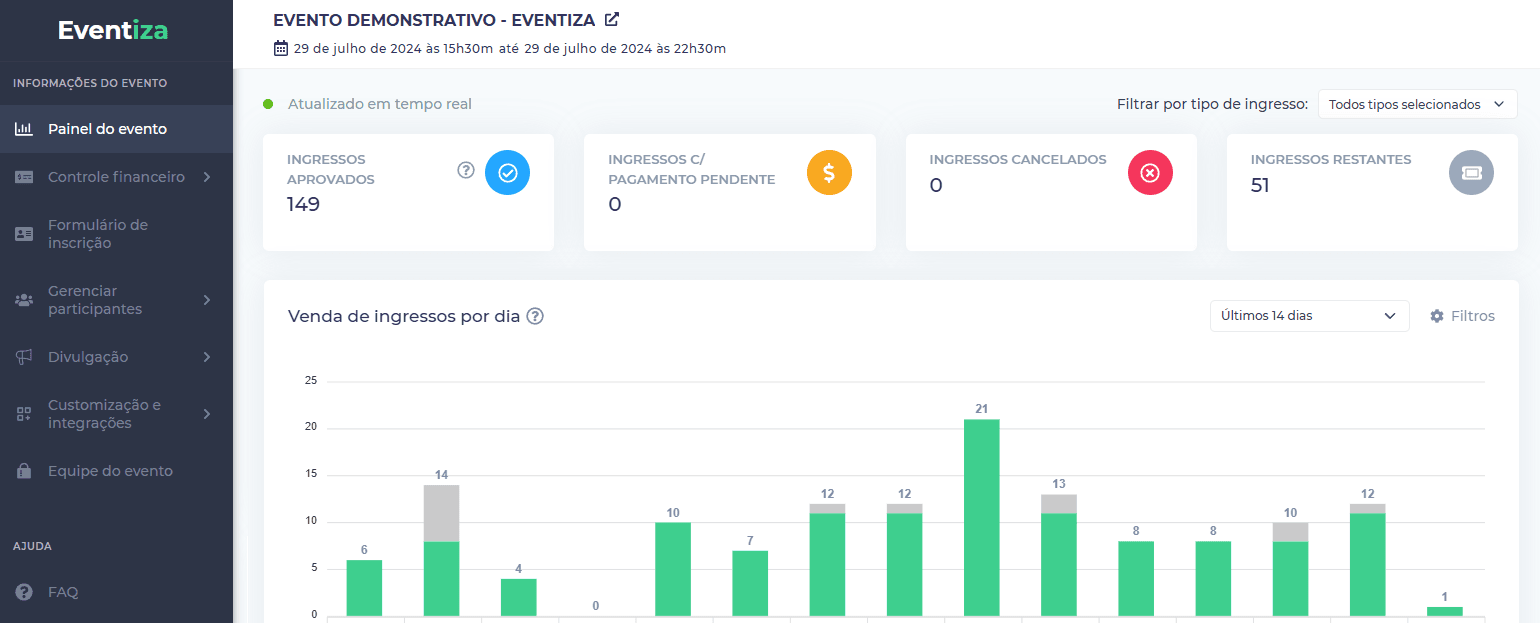Open the FAQ help link

63,592
